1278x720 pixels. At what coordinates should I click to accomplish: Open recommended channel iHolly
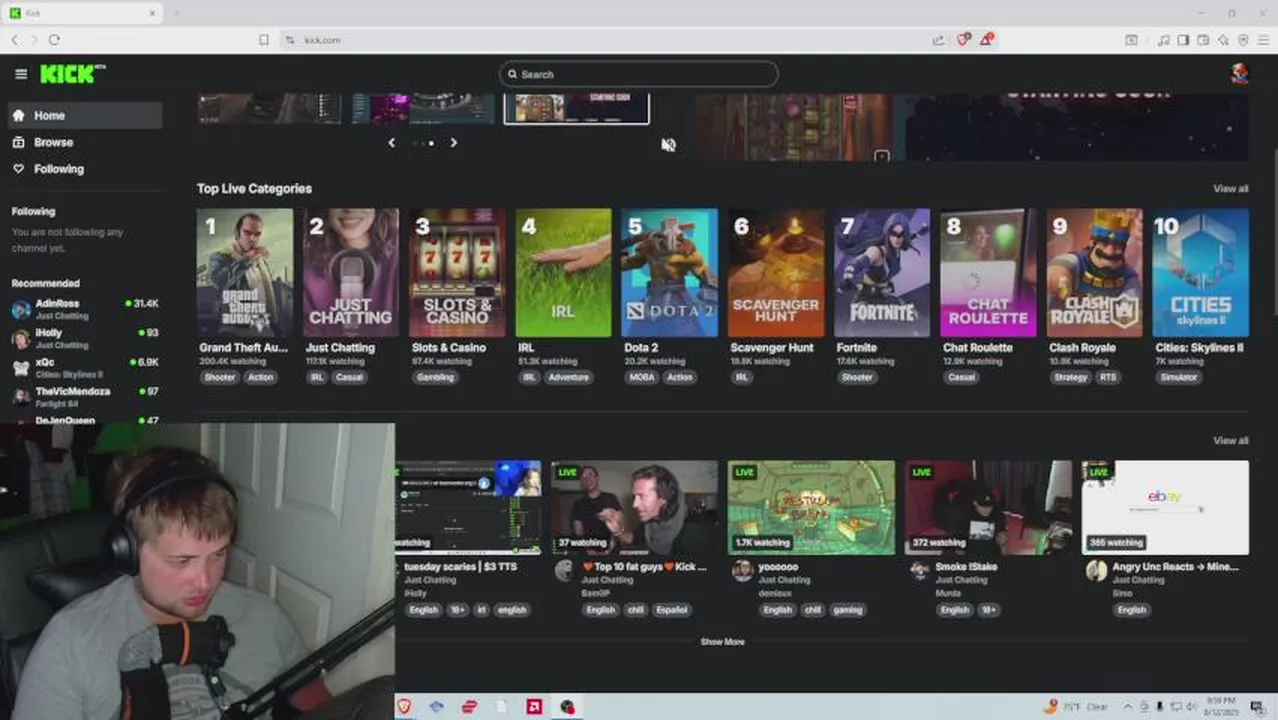[84, 338]
